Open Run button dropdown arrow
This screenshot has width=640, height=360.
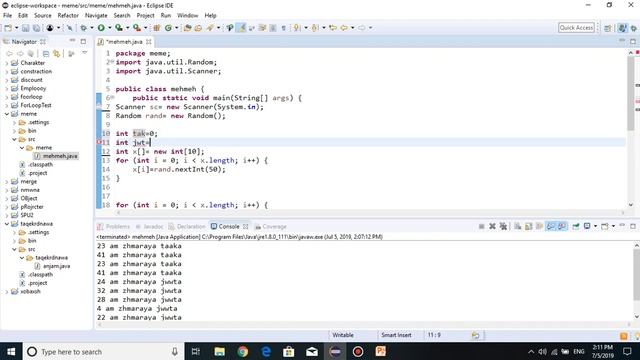coord(109,28)
